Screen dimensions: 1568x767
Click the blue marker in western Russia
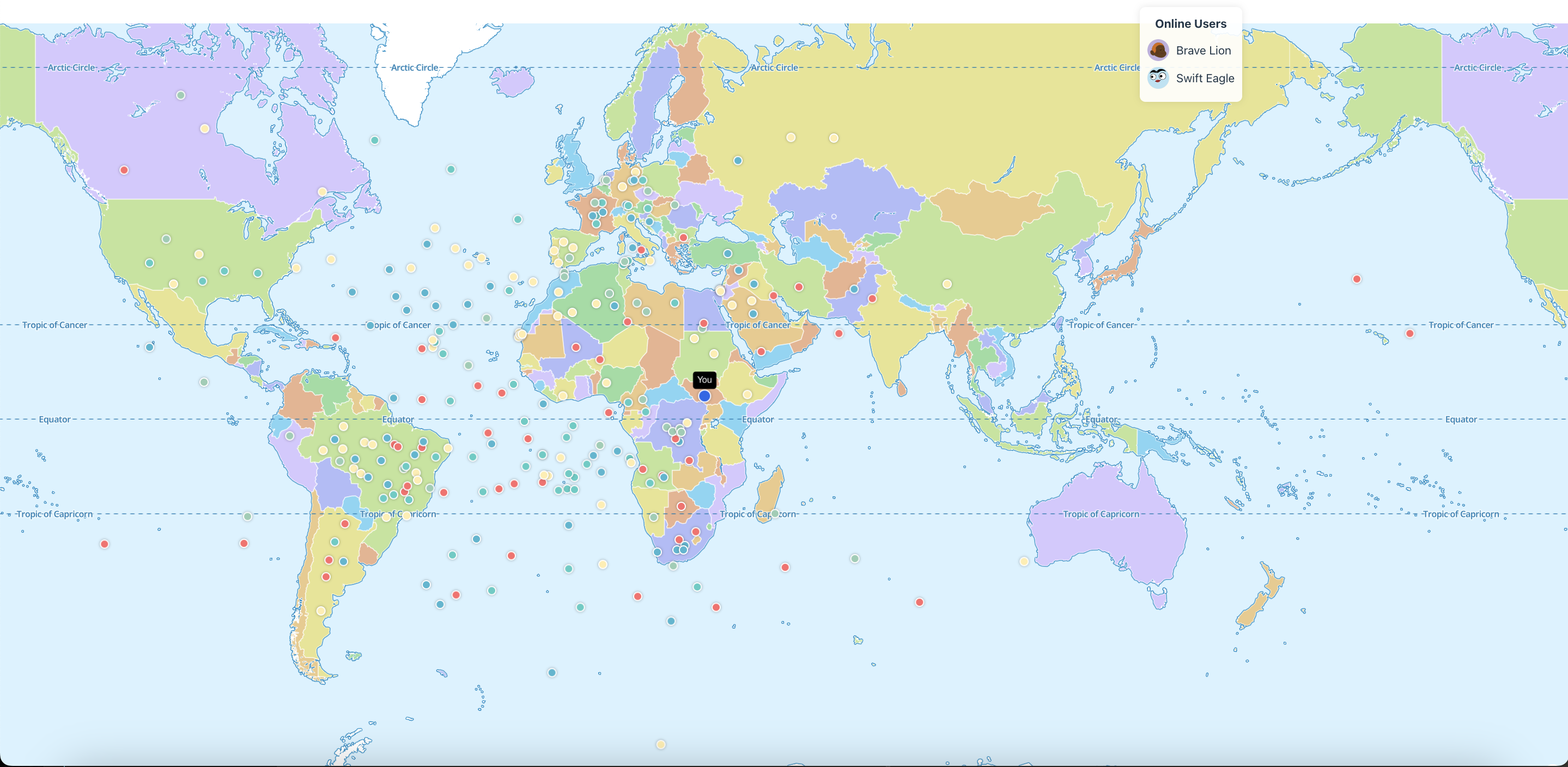738,161
